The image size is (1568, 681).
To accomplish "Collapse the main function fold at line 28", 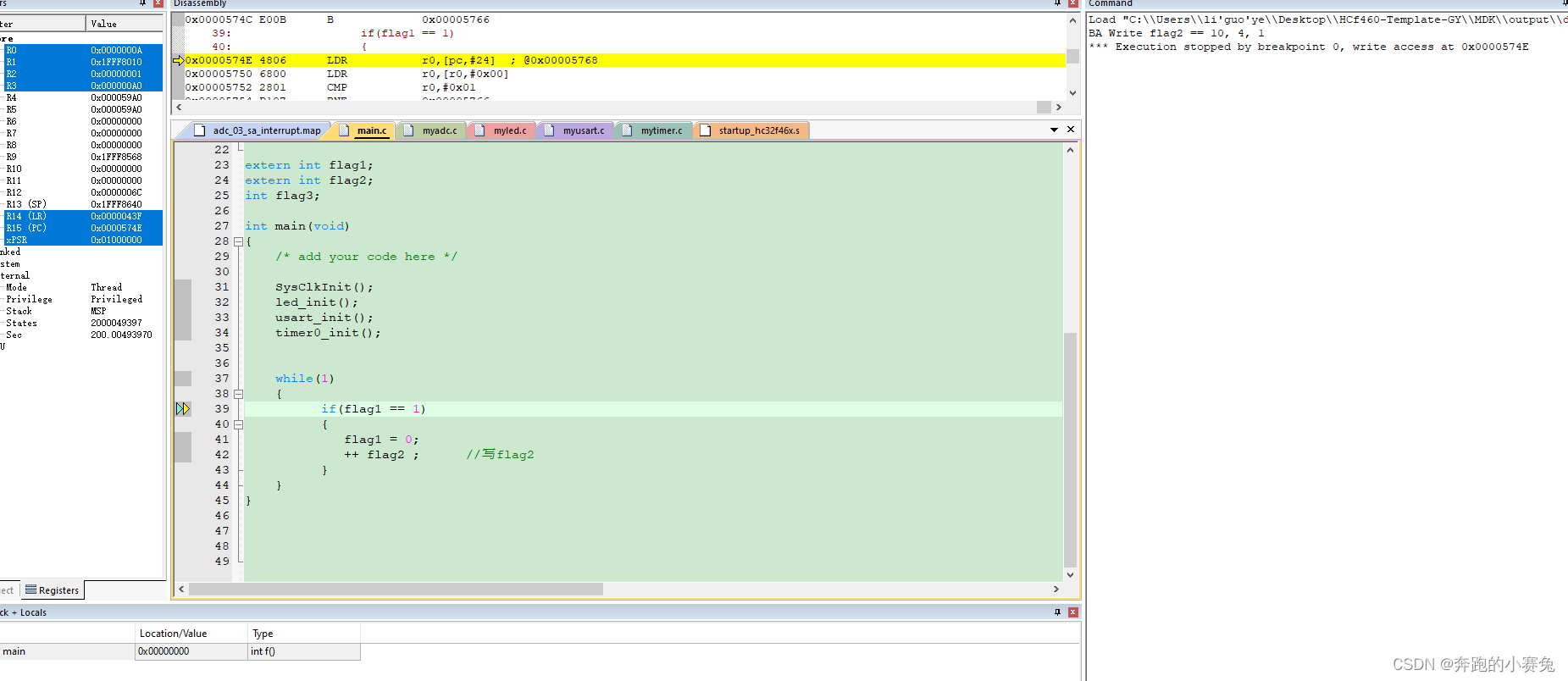I will tap(238, 241).
